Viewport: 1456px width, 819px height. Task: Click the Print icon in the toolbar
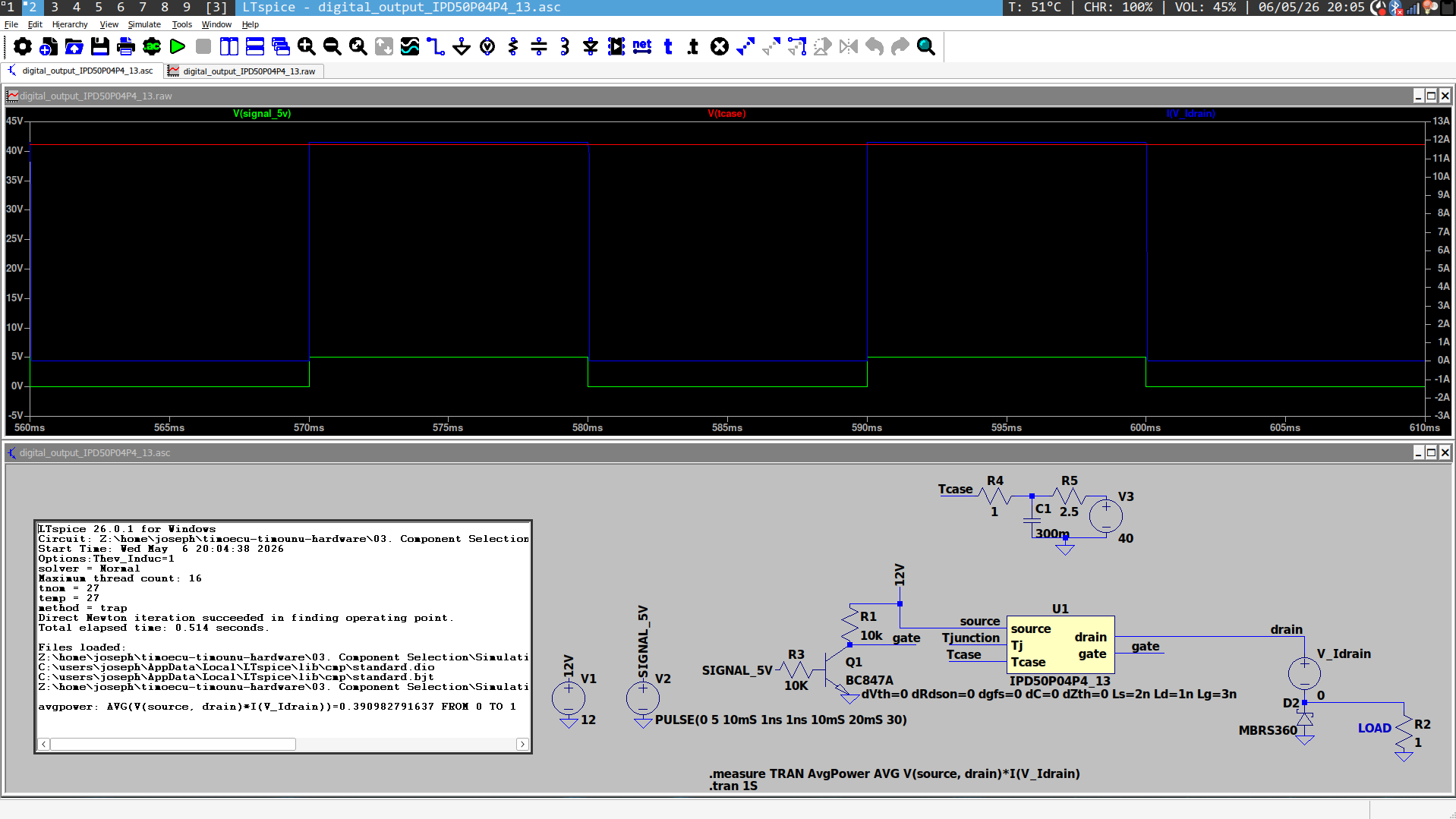click(126, 47)
